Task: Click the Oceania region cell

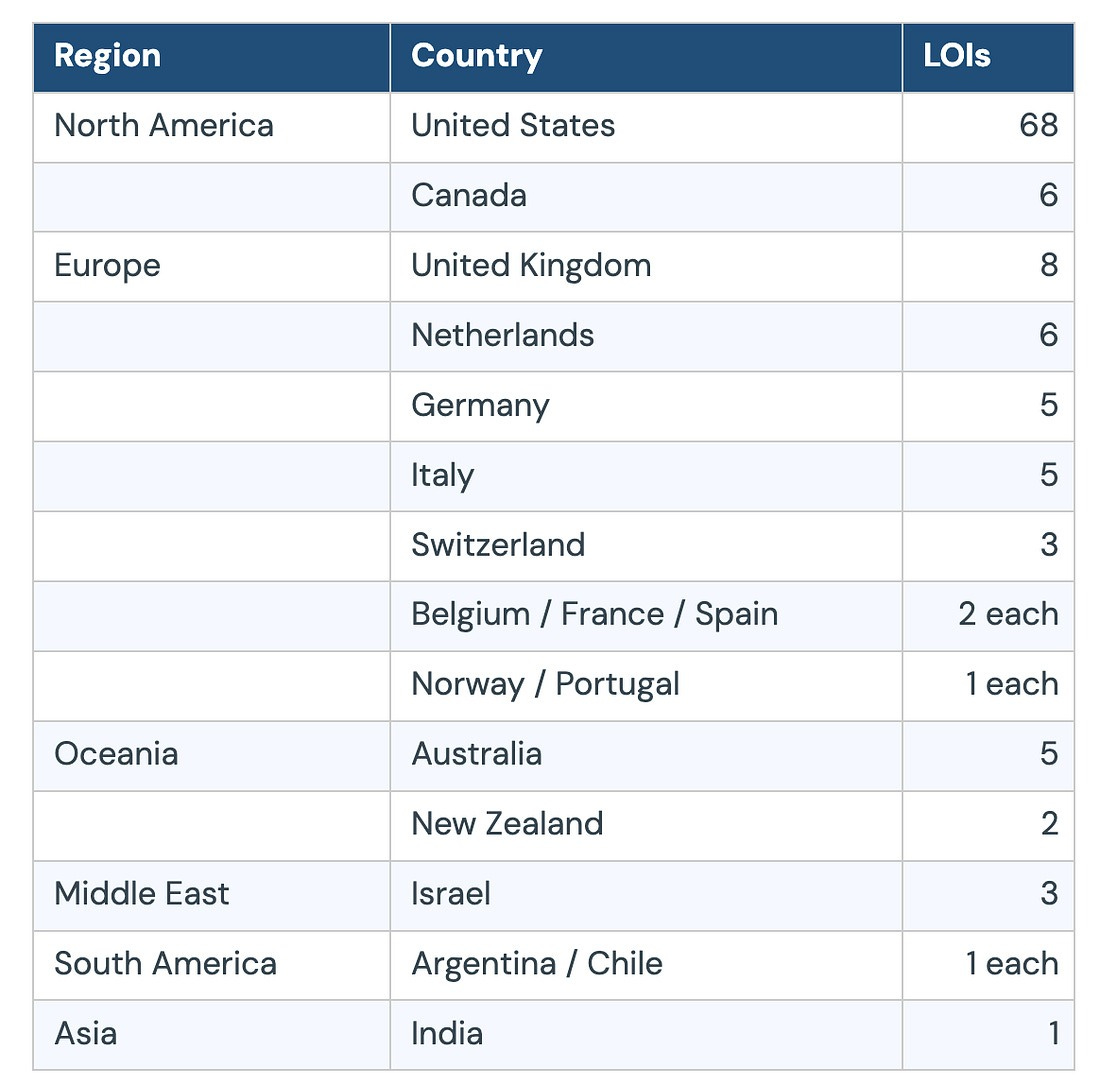Action: coord(211,756)
